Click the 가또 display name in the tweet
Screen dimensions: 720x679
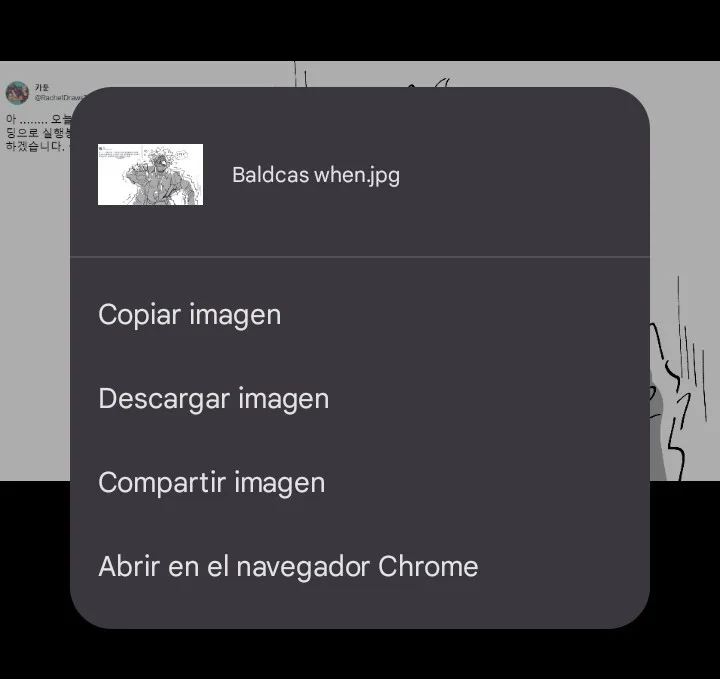point(42,87)
